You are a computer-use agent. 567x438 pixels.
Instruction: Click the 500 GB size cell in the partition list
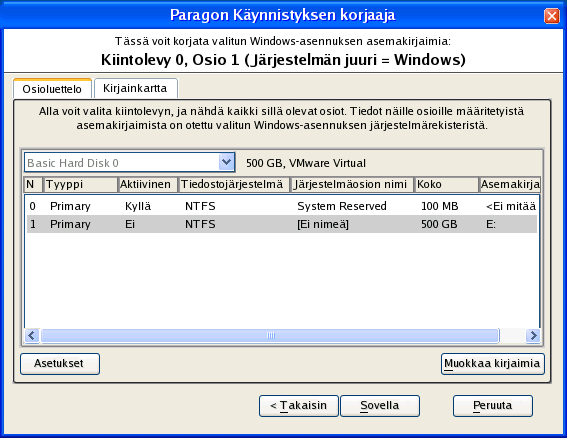point(439,224)
